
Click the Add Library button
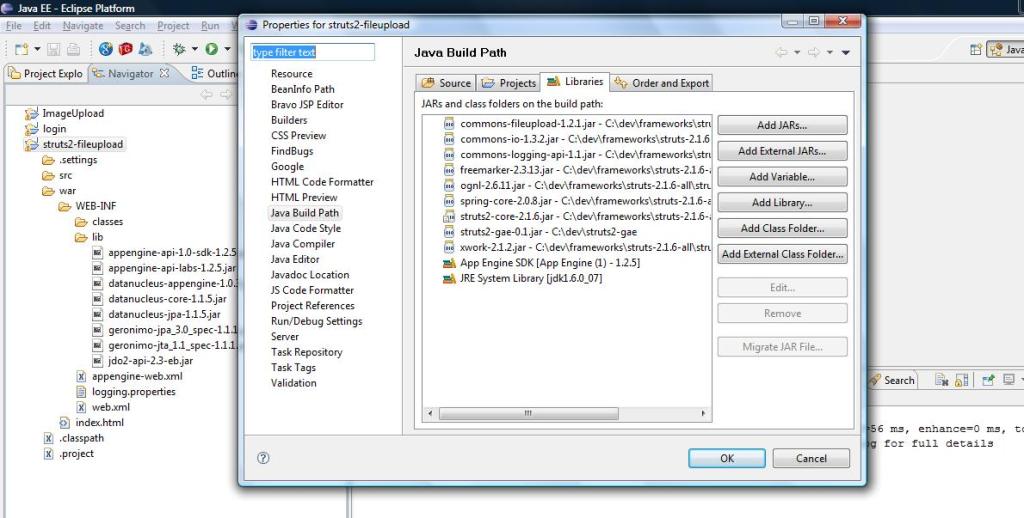(x=782, y=203)
